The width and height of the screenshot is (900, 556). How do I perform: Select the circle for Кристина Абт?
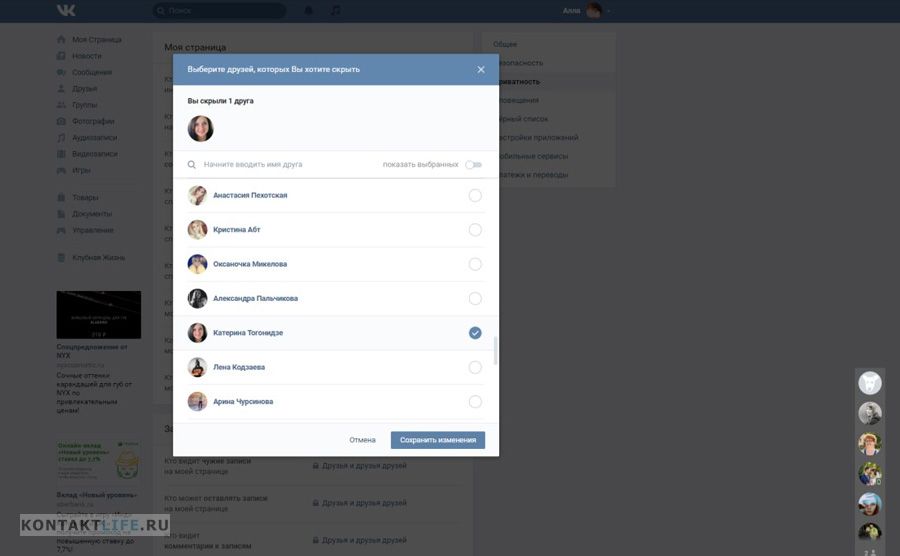[x=475, y=230]
